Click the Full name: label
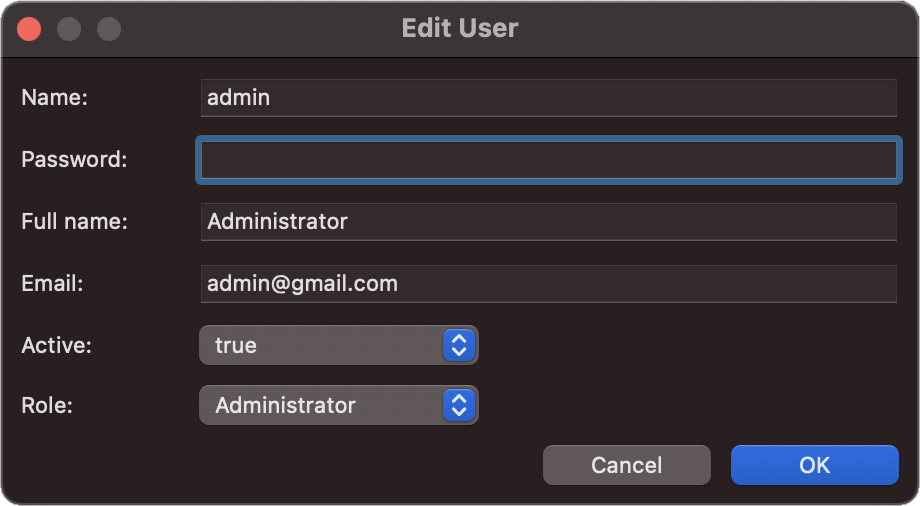Viewport: 920px width, 506px height. point(74,222)
